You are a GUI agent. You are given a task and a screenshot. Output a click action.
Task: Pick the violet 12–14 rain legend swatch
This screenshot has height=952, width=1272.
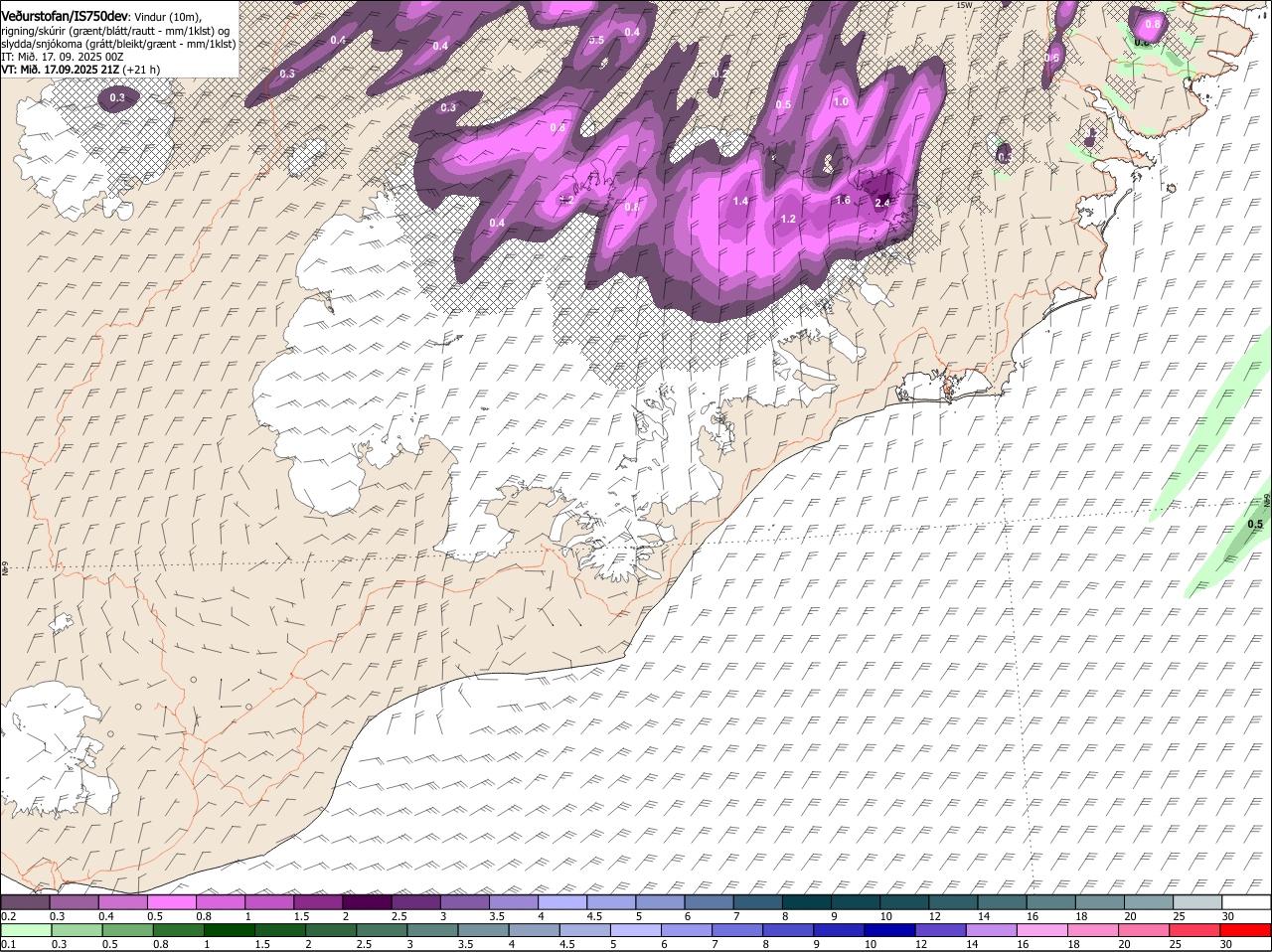(x=942, y=931)
